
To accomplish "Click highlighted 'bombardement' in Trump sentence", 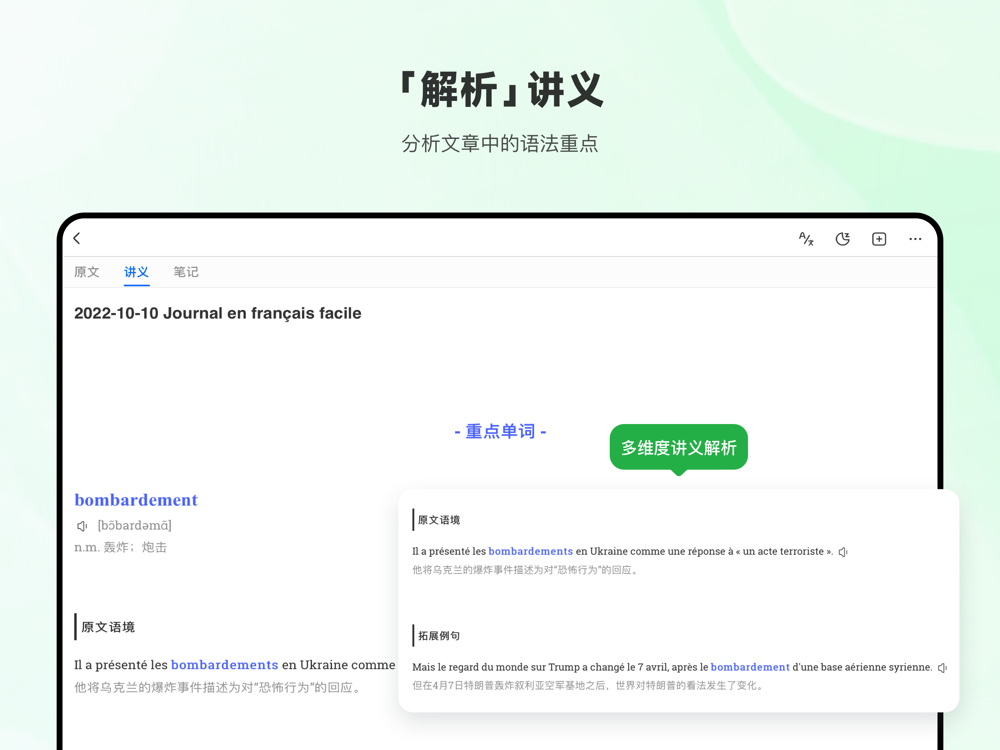I will [750, 667].
